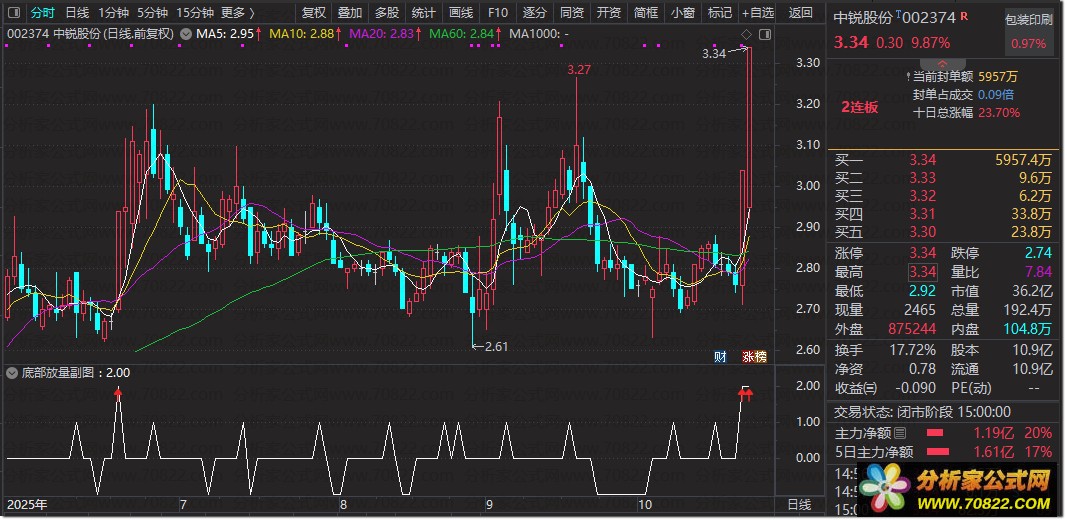Open the F10 company info
Screen dimensions: 1067x520
[498, 12]
